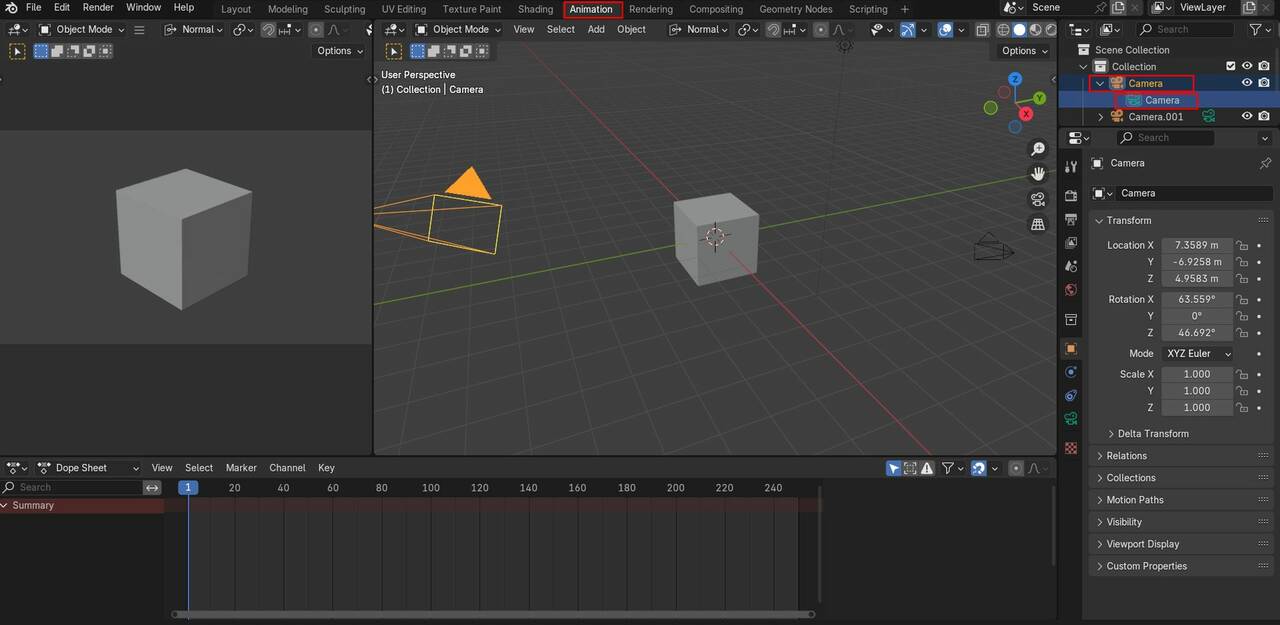Expand the Delta Transform subpanel

coord(1153,434)
